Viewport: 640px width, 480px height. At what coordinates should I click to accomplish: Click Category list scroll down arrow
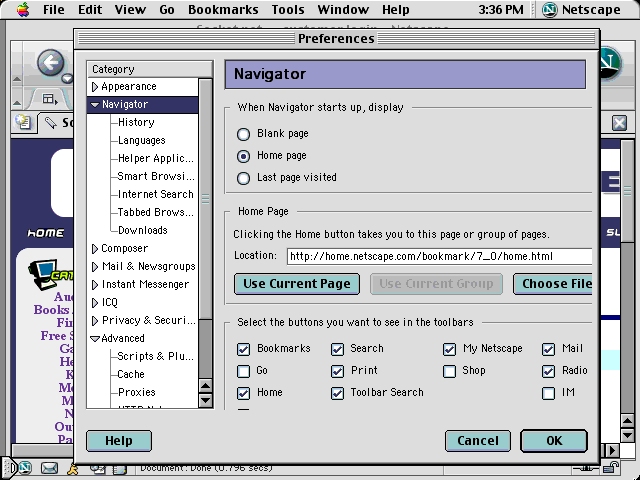205,400
